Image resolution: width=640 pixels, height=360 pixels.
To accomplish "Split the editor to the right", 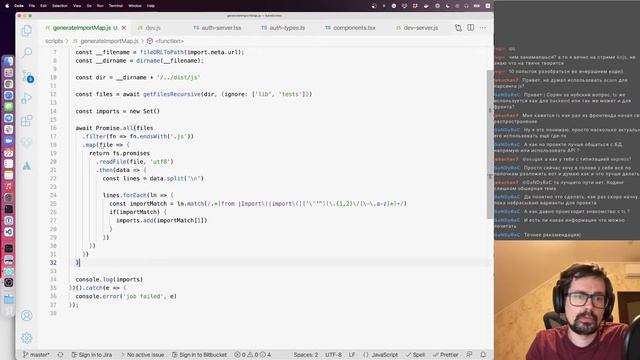I will [471, 28].
